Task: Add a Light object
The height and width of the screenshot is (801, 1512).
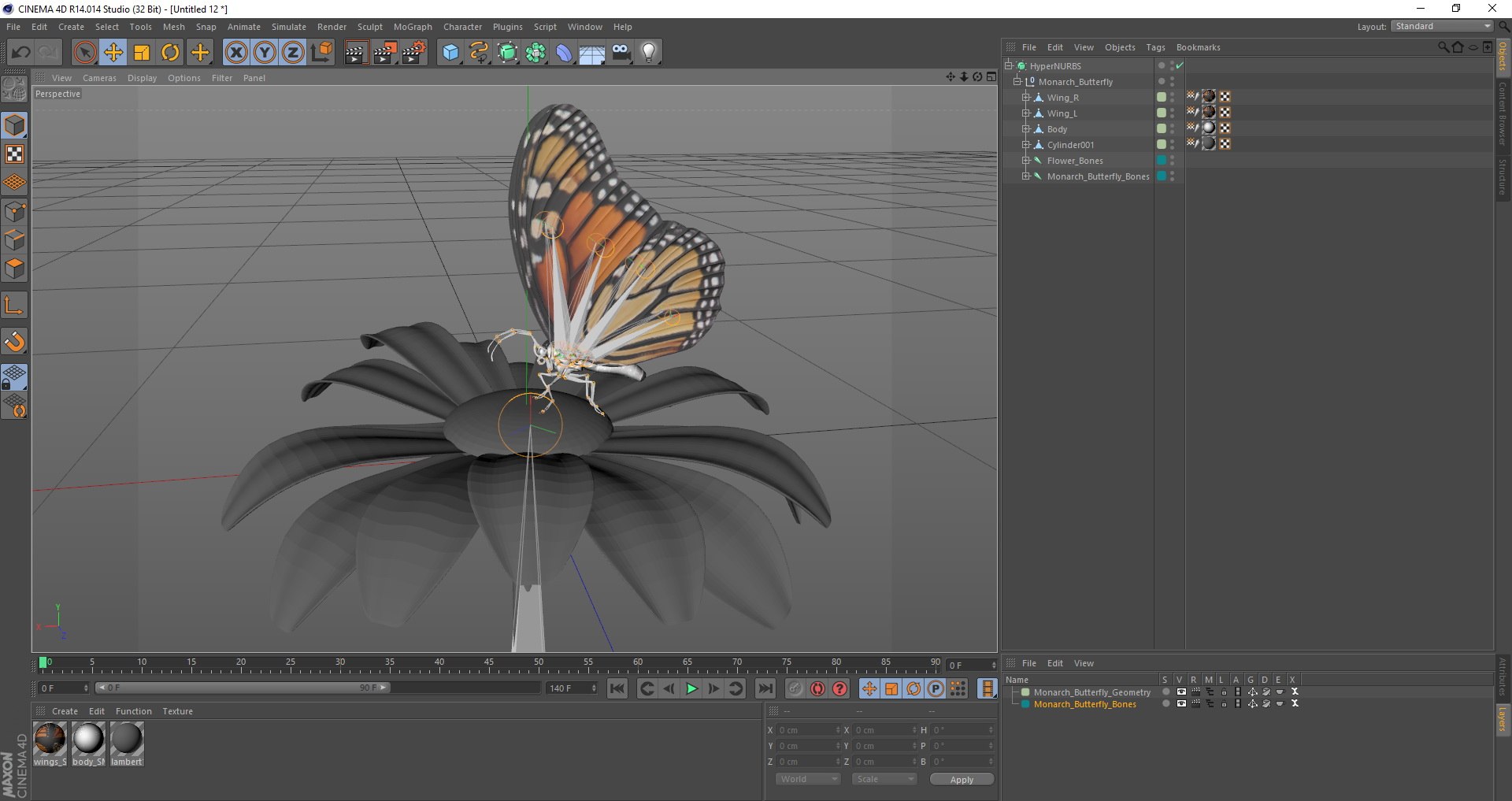Action: (x=648, y=53)
